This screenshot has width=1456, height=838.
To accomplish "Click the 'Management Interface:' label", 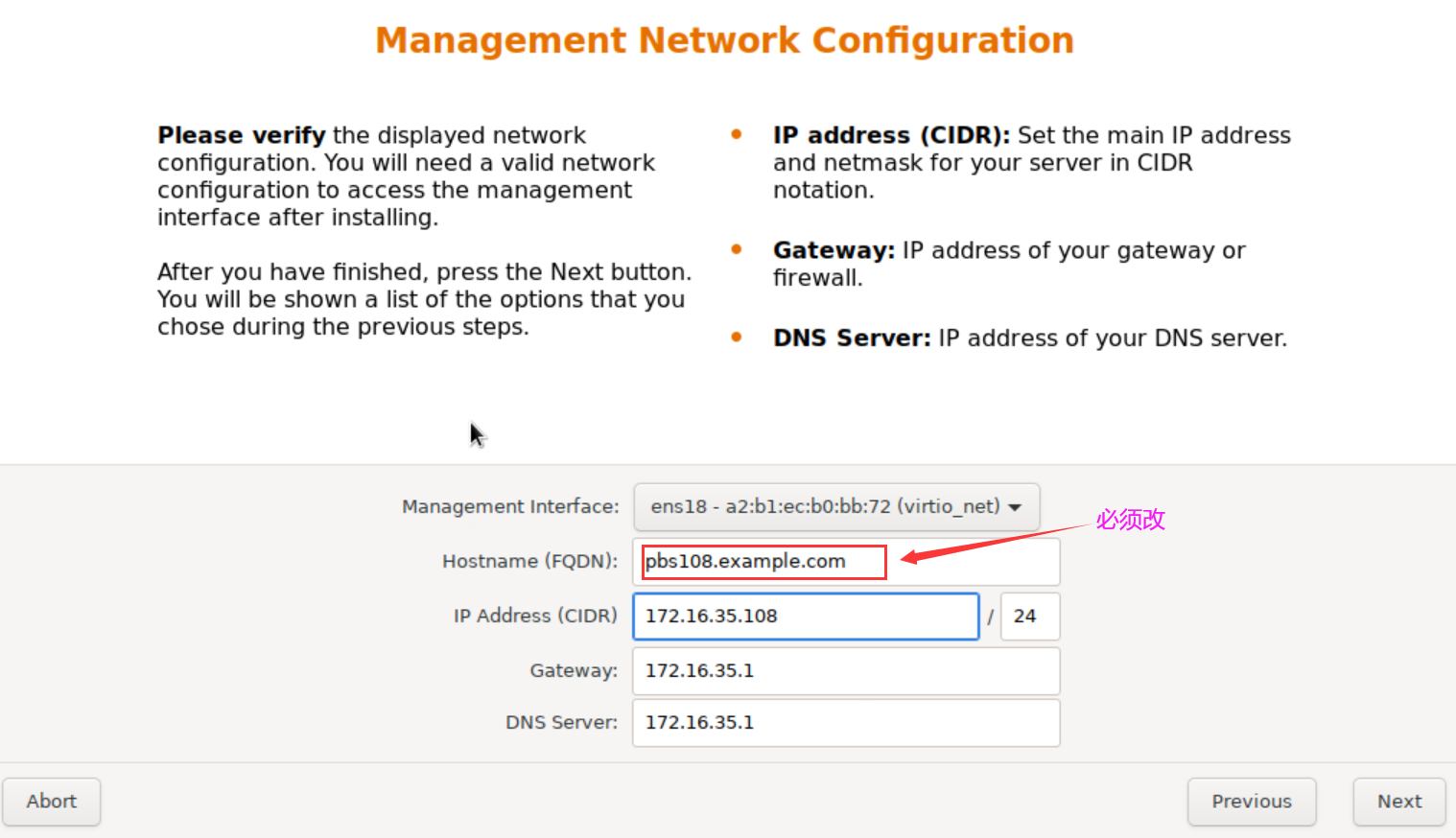I will [510, 506].
